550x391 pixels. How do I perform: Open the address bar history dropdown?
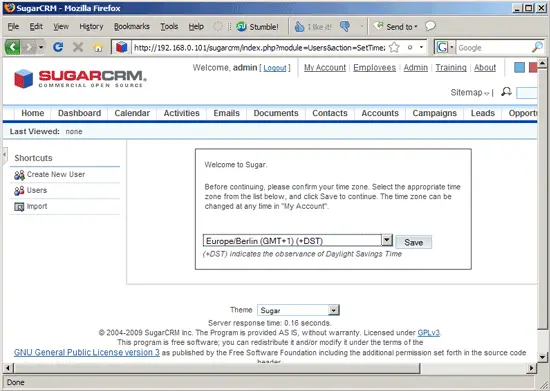421,47
